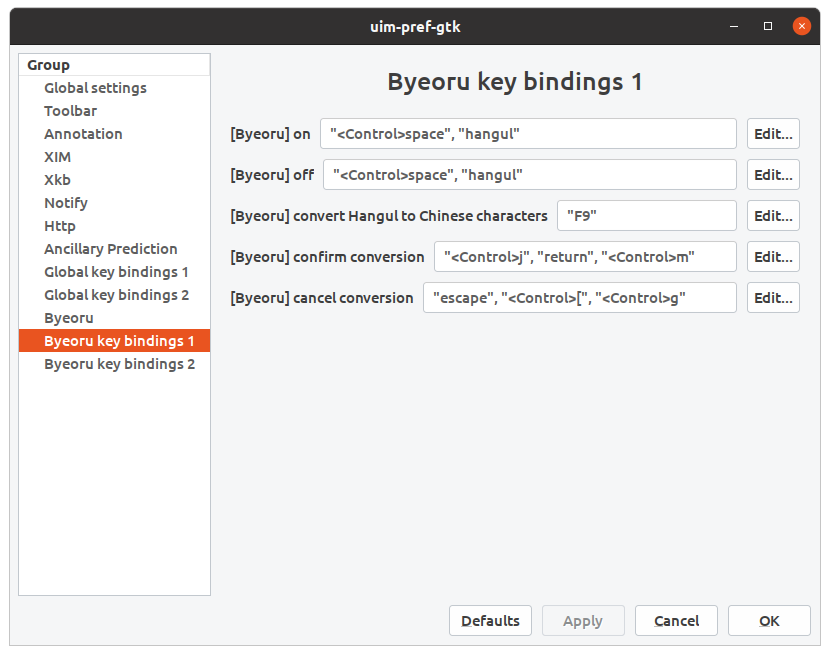Click the [Byeoru] on text field
This screenshot has height=655, width=830.
pos(528,134)
